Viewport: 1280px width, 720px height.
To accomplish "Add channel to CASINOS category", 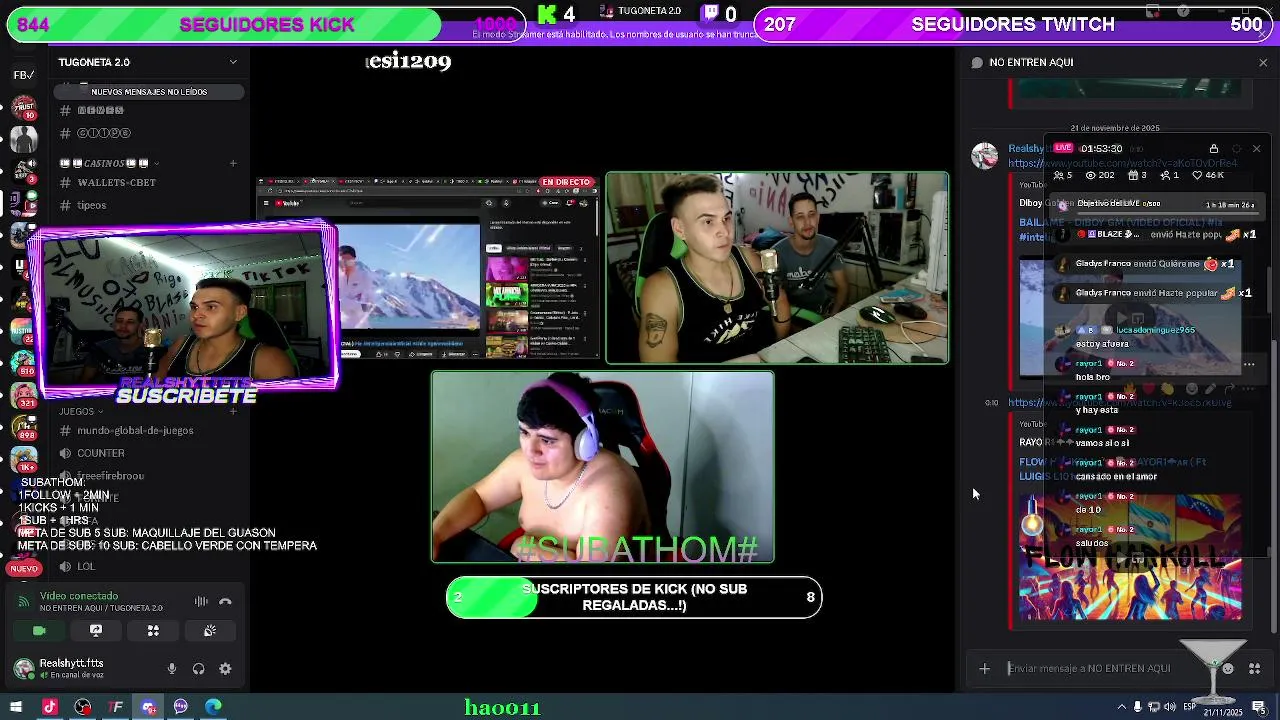I will coord(233,163).
